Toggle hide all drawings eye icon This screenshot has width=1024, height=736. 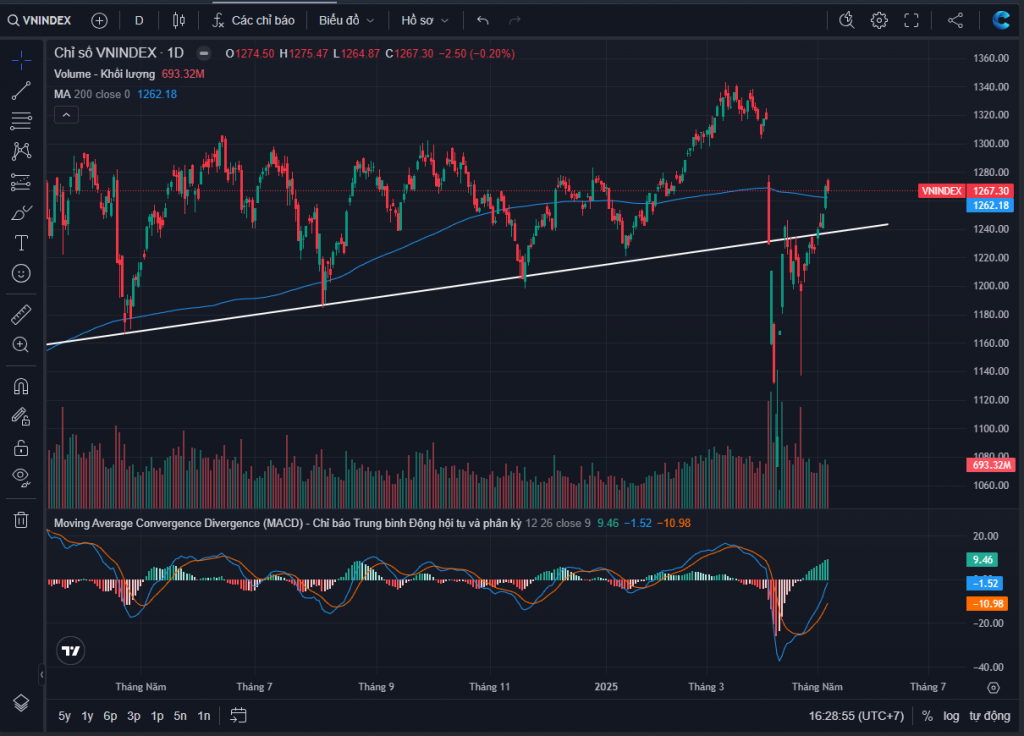(21, 478)
